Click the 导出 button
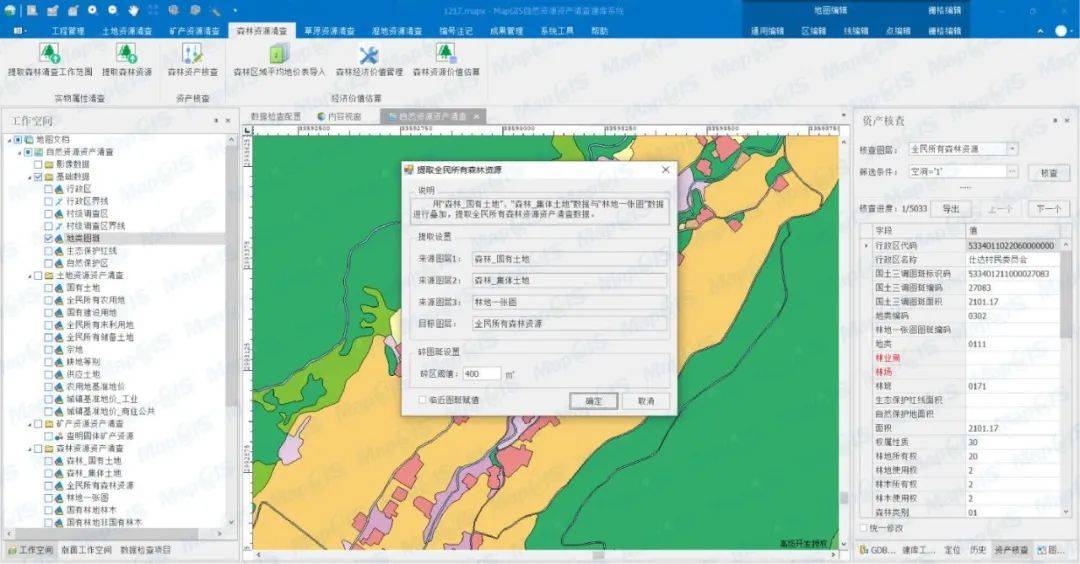Viewport: 1080px width, 564px height. pyautogui.click(x=951, y=209)
